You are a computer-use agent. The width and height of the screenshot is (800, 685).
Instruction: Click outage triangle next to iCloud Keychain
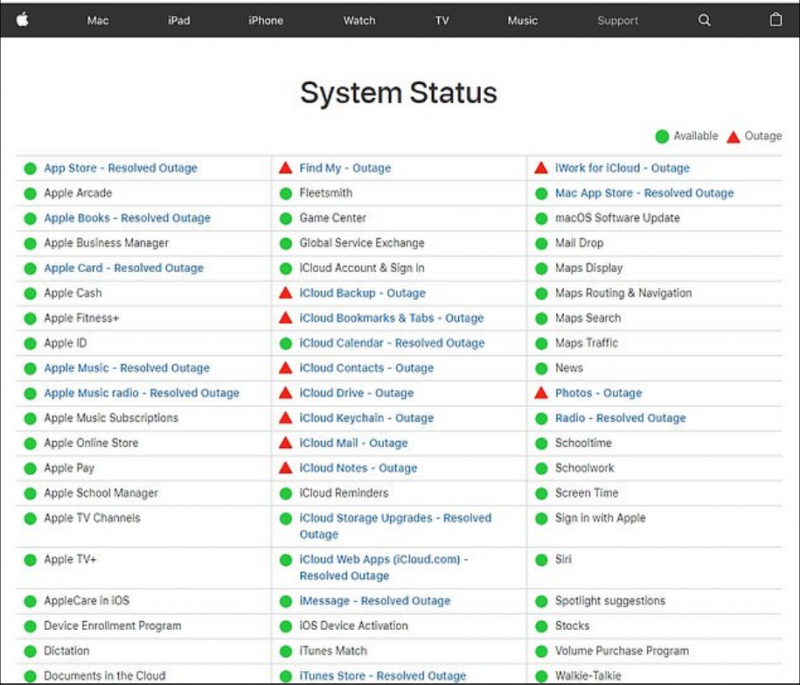(x=286, y=418)
